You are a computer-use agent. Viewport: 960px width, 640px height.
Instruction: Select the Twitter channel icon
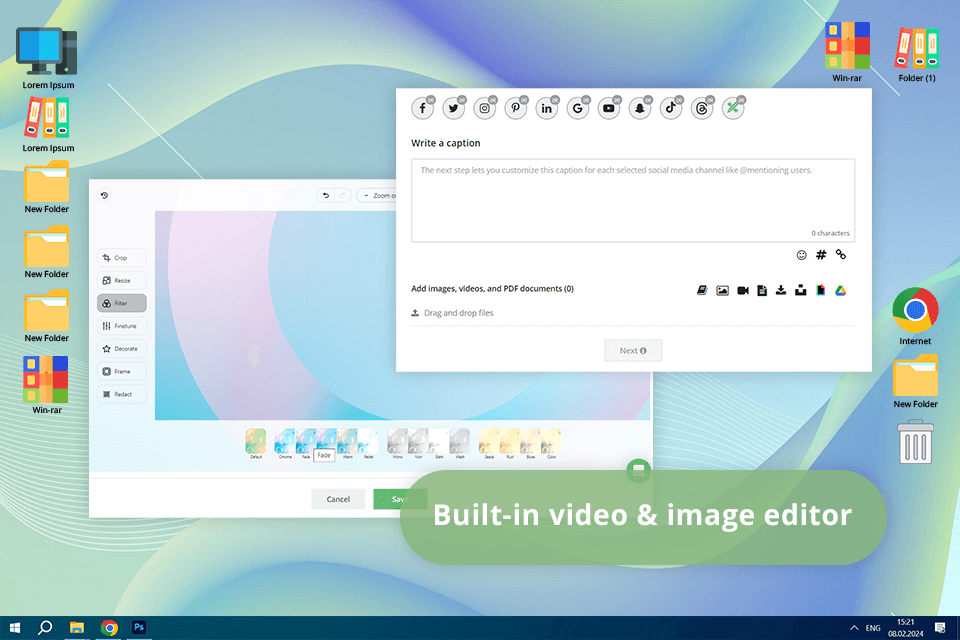point(454,108)
